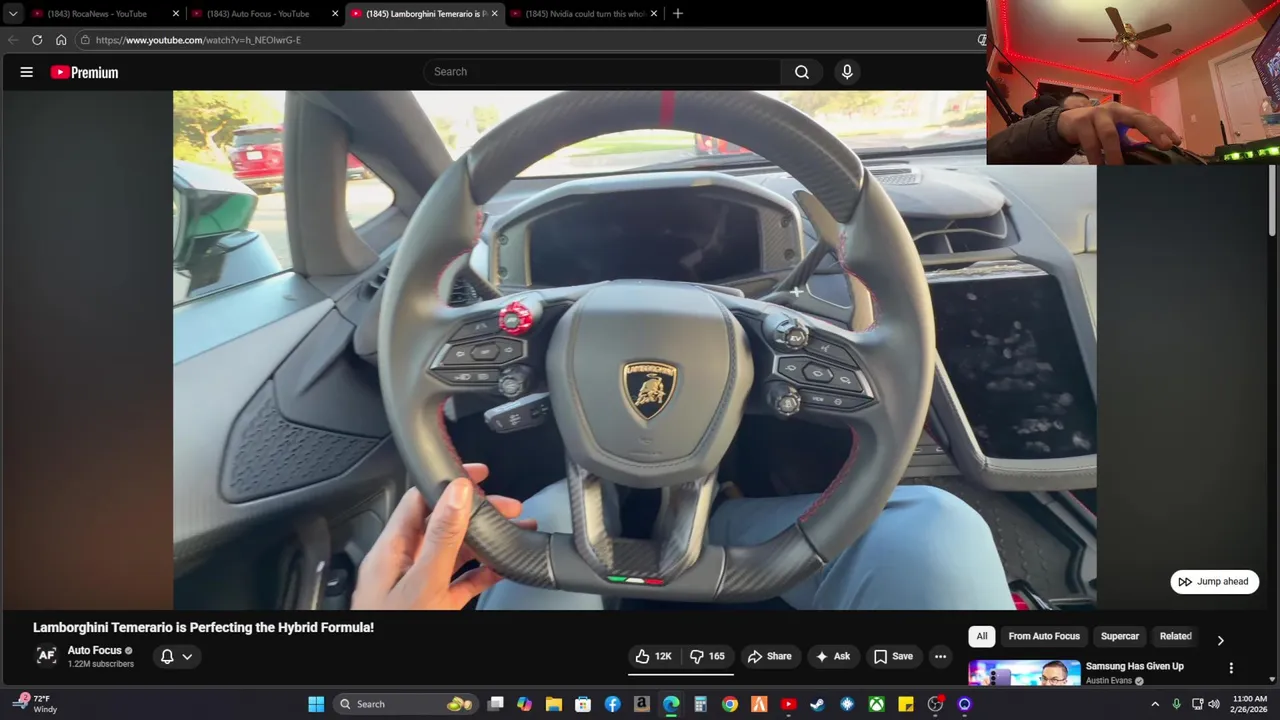Open File Explorer from the taskbar

(x=554, y=704)
